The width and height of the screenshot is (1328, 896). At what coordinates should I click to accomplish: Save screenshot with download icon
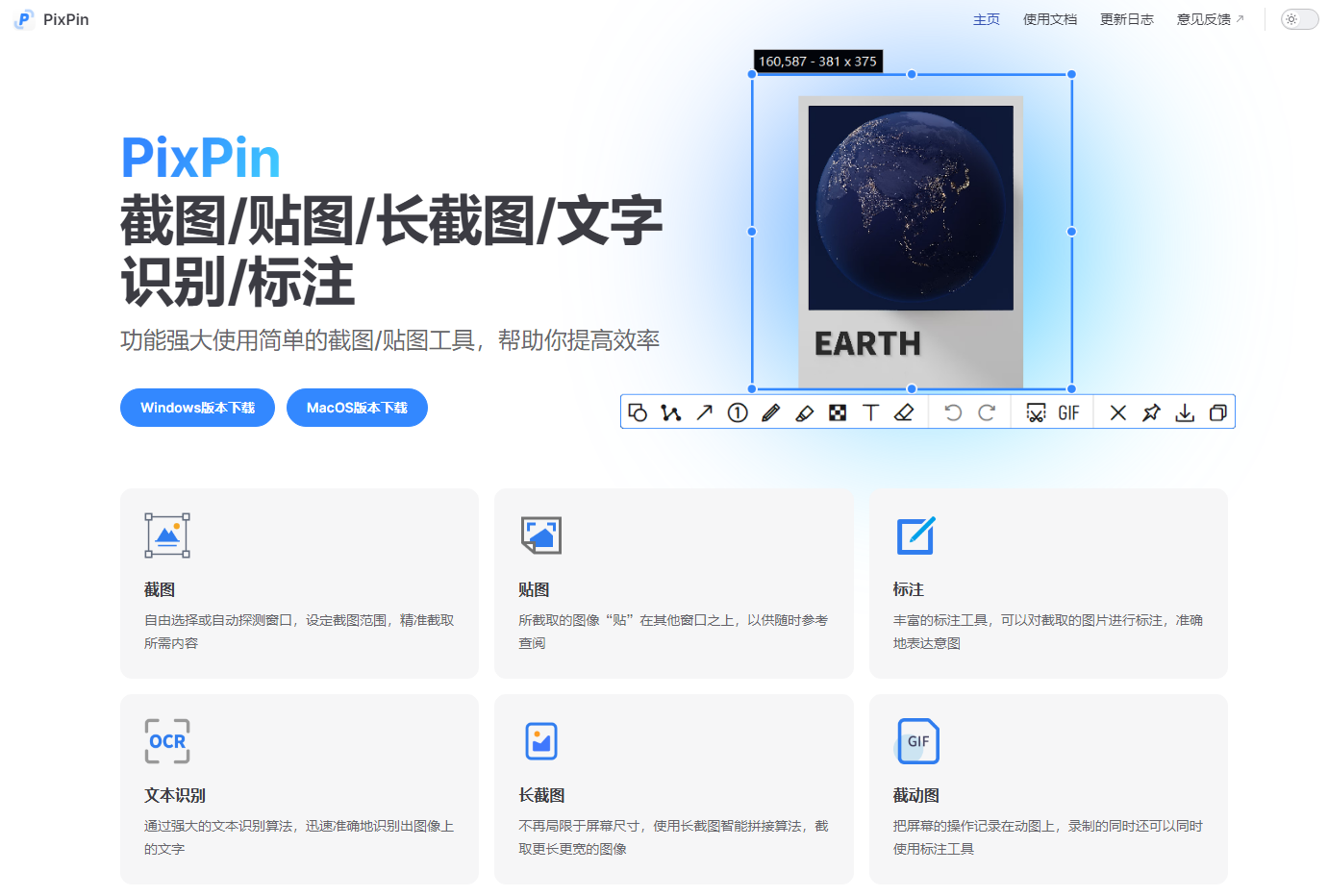tap(1185, 412)
